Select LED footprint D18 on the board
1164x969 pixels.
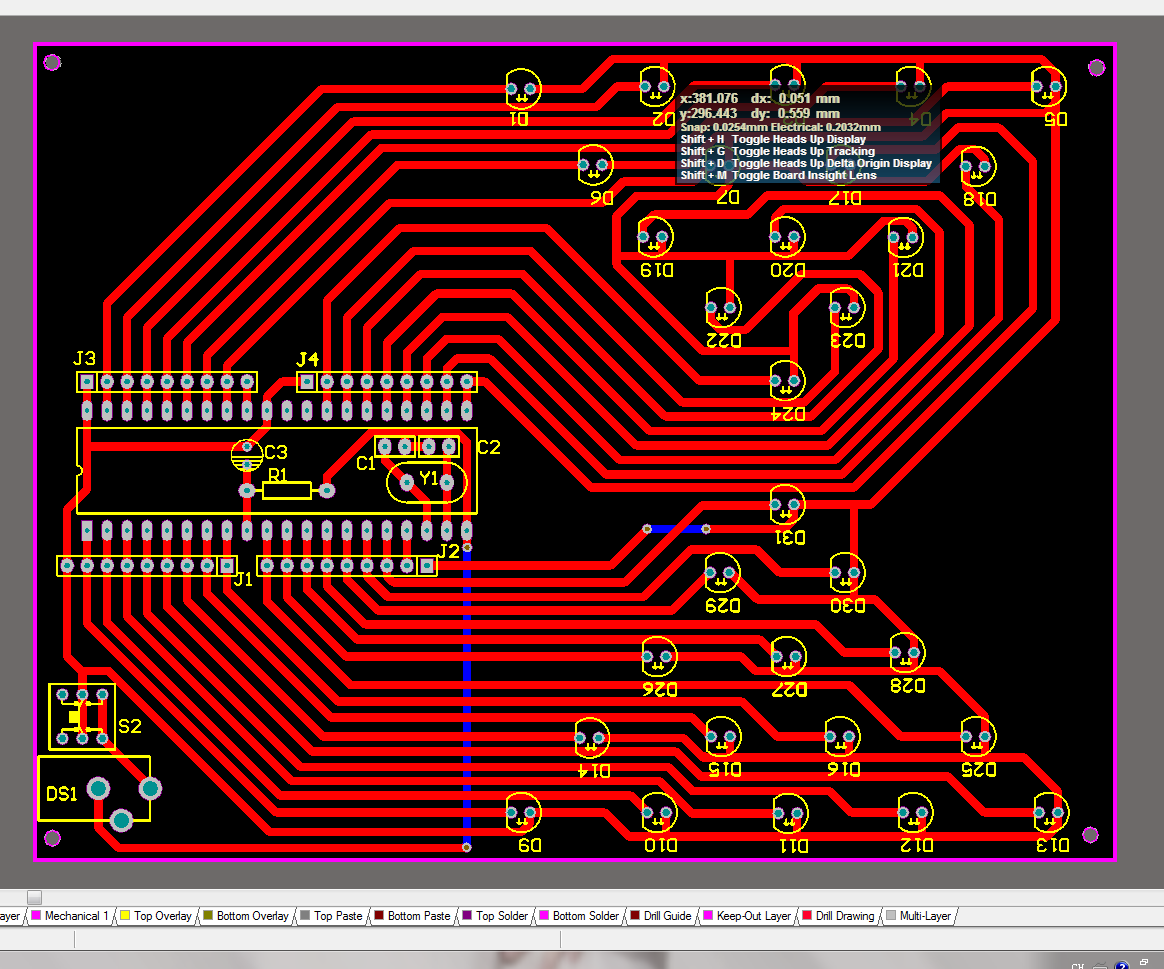coord(978,167)
